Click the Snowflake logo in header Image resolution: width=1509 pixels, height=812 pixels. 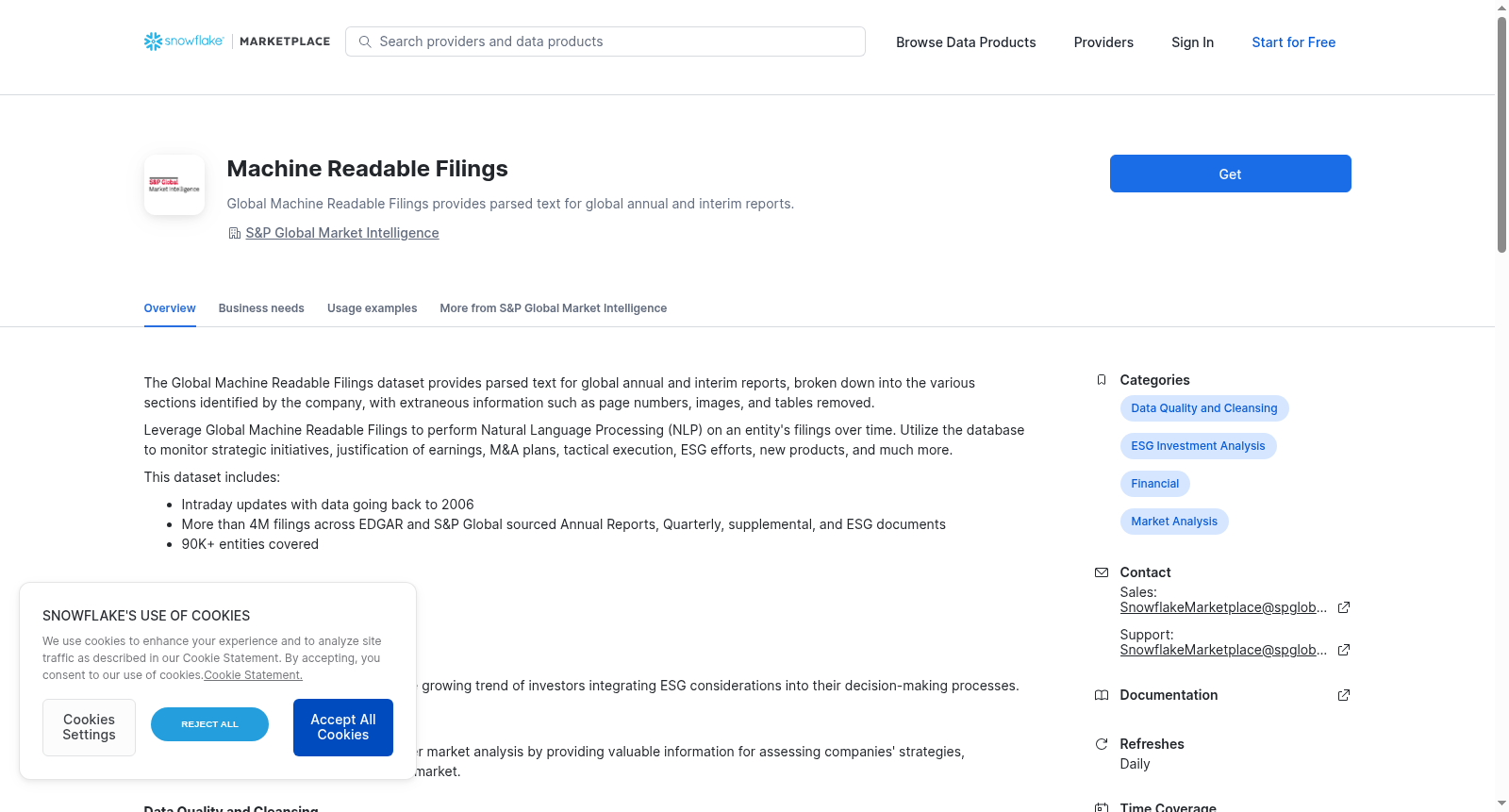click(184, 41)
